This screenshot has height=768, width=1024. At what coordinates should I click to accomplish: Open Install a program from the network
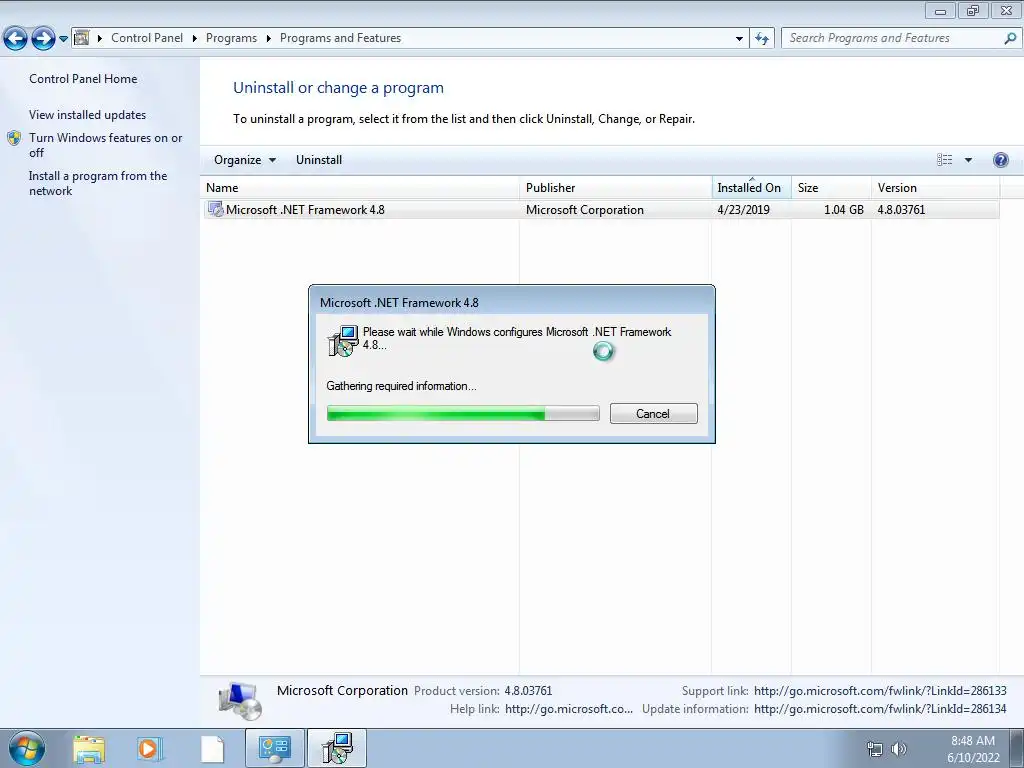coord(98,184)
